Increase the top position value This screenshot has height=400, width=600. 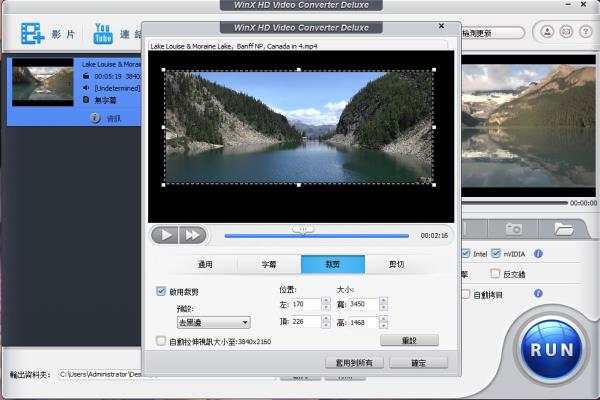click(326, 318)
